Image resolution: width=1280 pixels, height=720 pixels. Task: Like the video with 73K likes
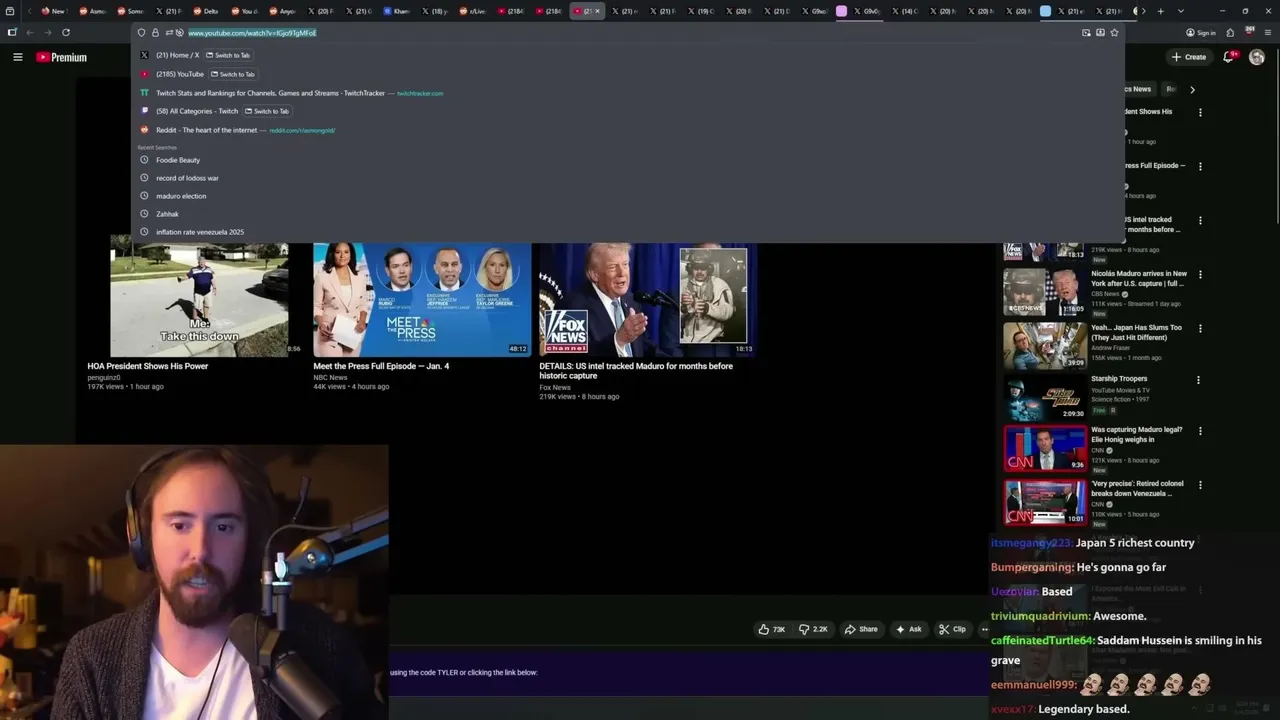tap(771, 629)
